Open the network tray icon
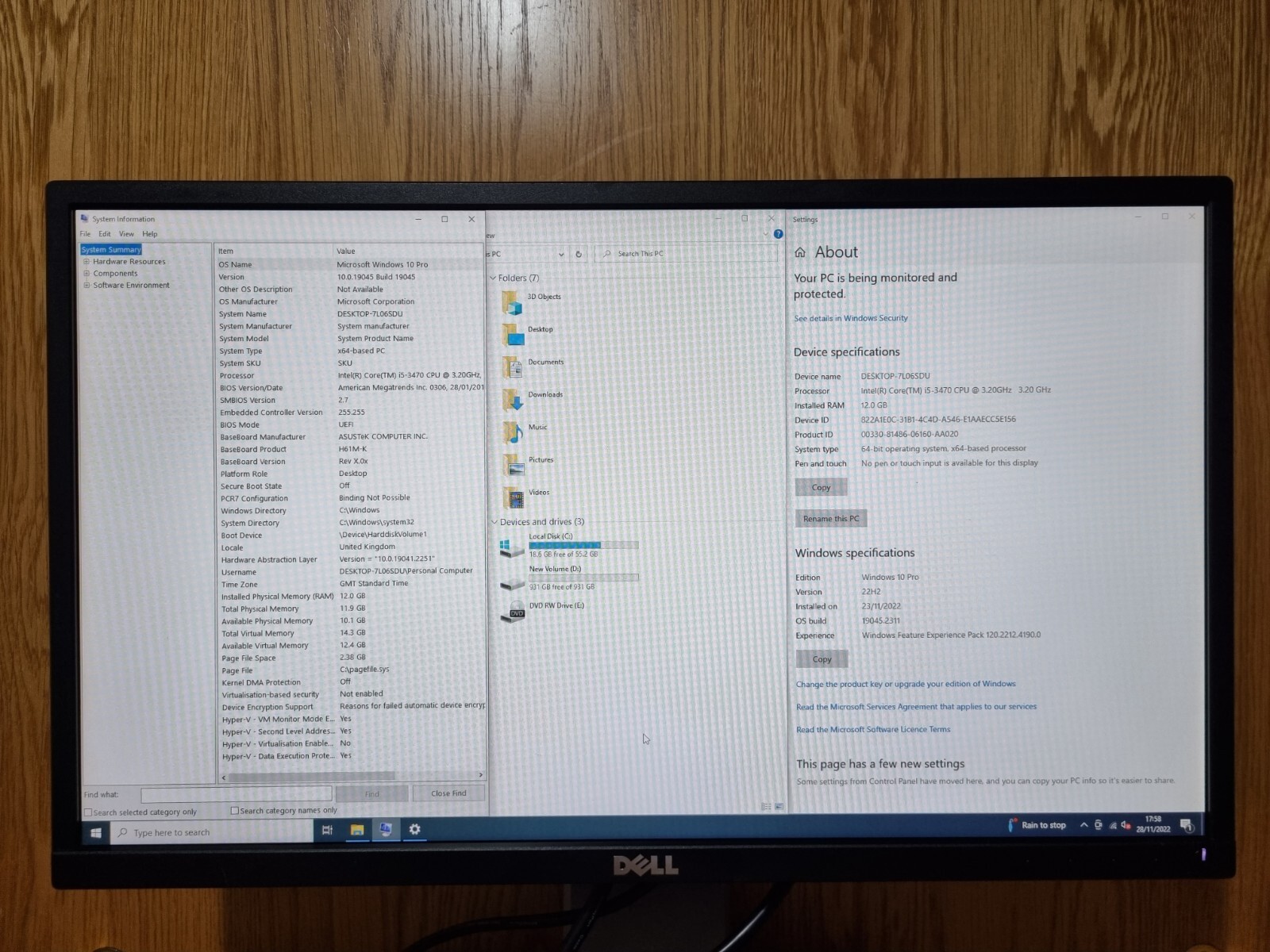 [1113, 826]
